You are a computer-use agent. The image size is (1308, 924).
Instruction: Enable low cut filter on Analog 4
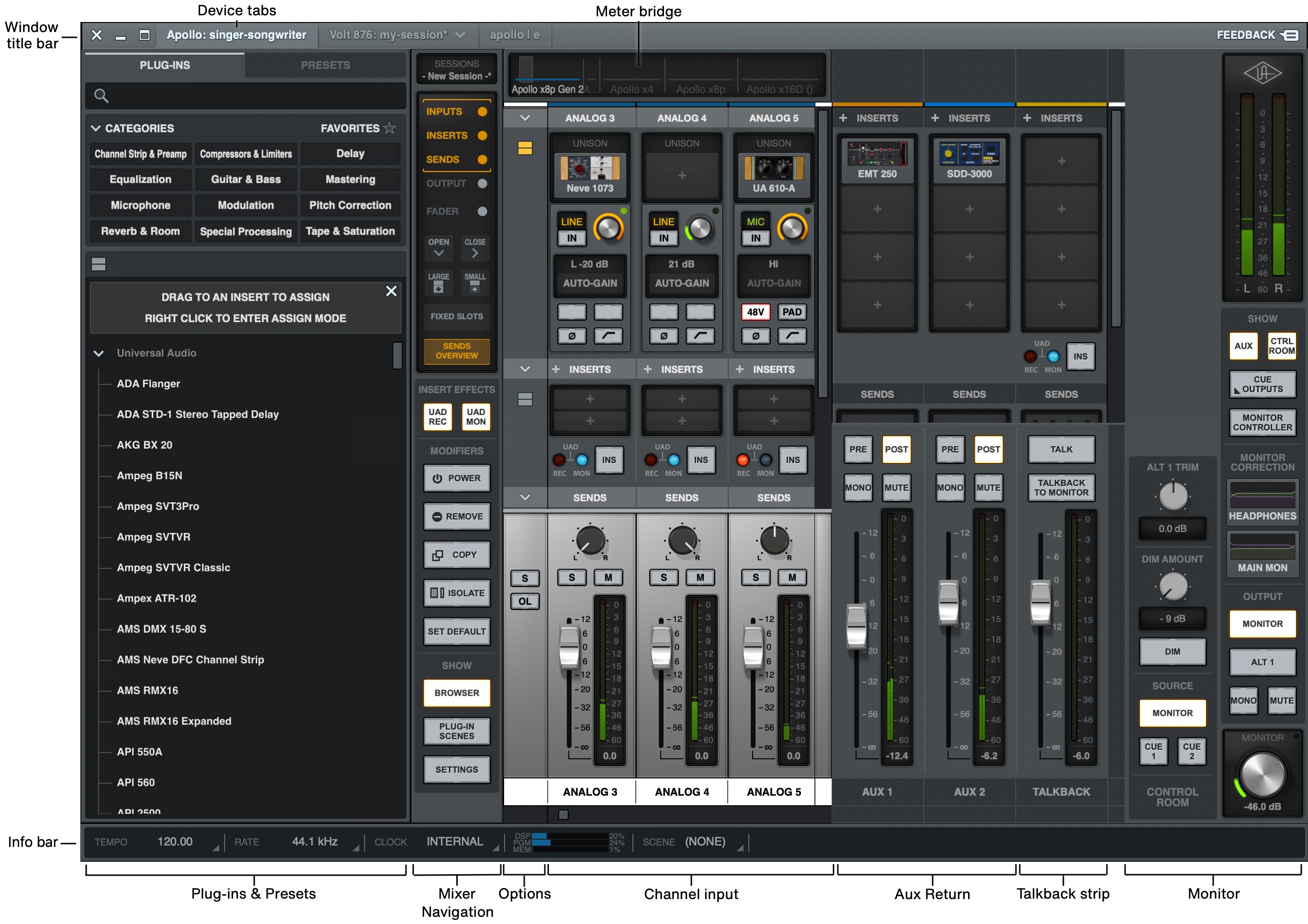click(x=700, y=336)
